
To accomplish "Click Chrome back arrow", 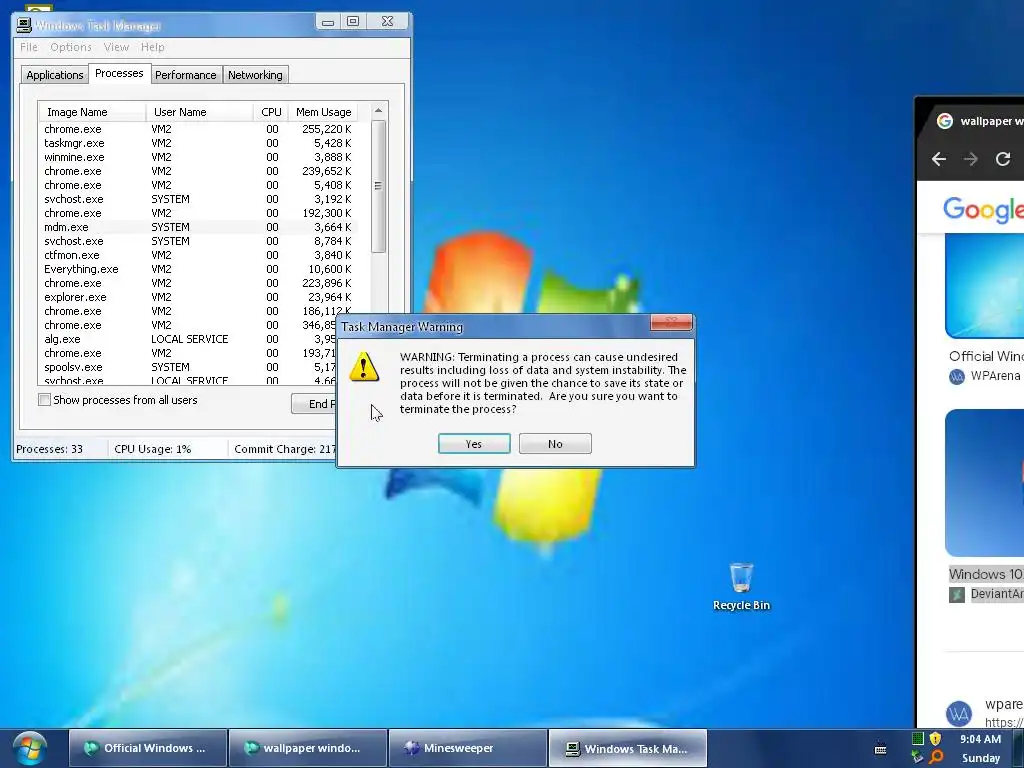I will [x=938, y=159].
